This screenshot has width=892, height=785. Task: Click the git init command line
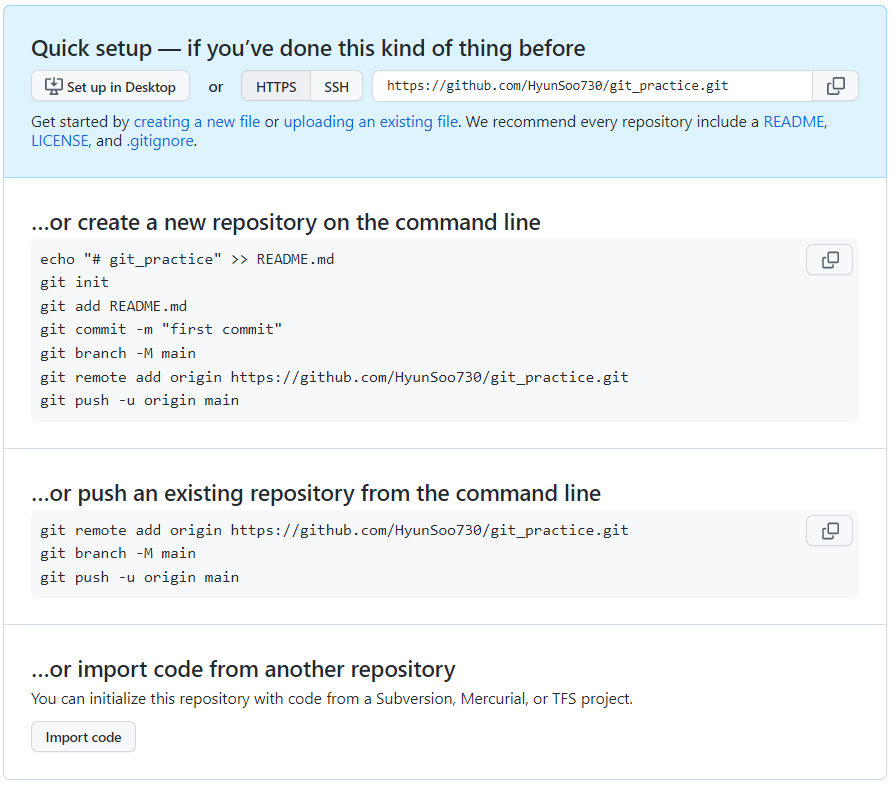[x=75, y=282]
